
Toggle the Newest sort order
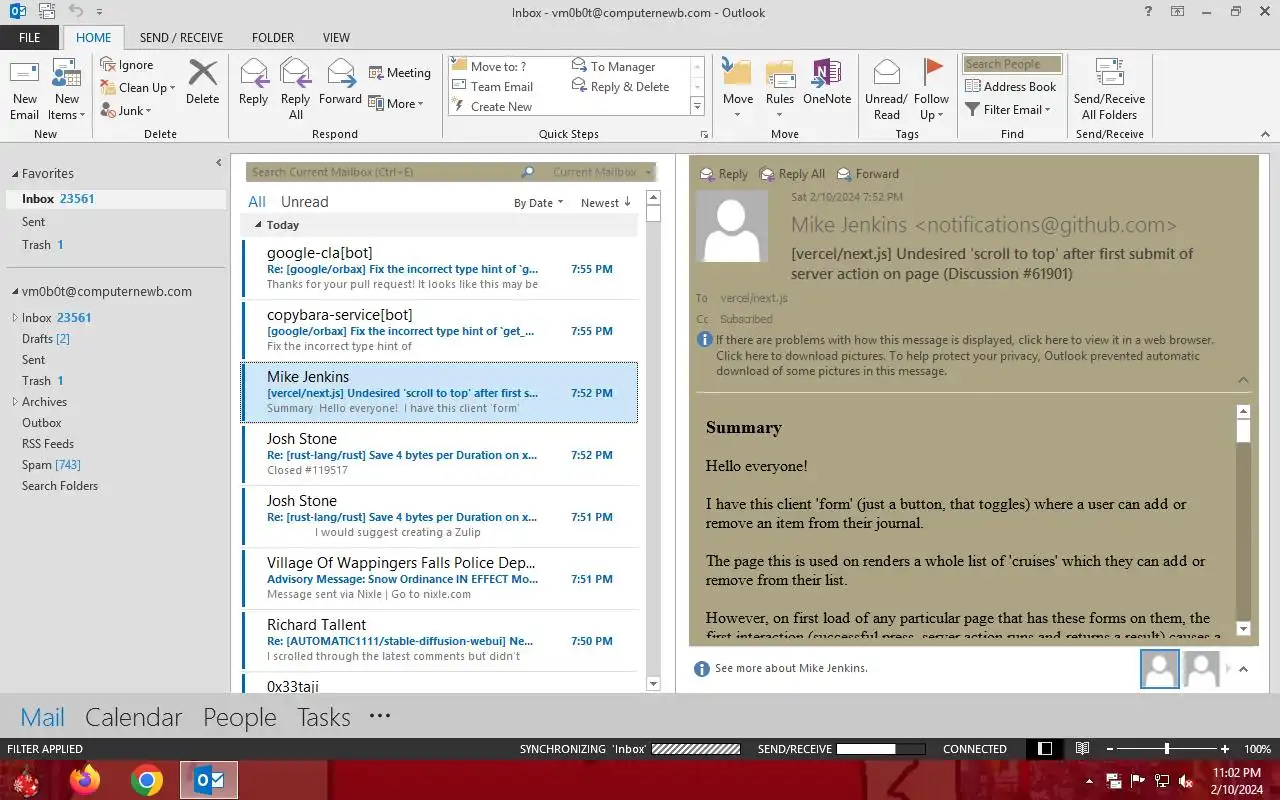click(x=606, y=203)
